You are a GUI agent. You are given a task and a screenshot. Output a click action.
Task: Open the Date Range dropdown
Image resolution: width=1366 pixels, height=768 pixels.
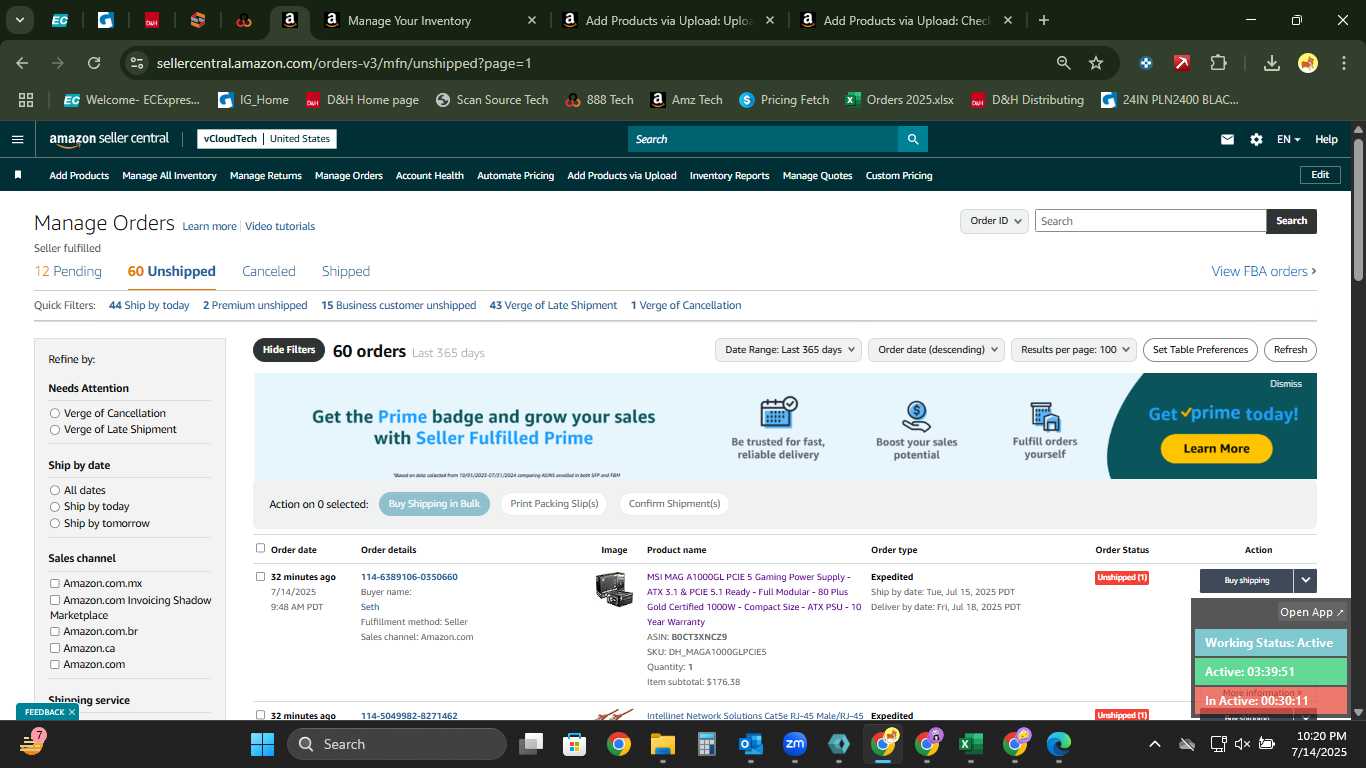click(x=788, y=350)
